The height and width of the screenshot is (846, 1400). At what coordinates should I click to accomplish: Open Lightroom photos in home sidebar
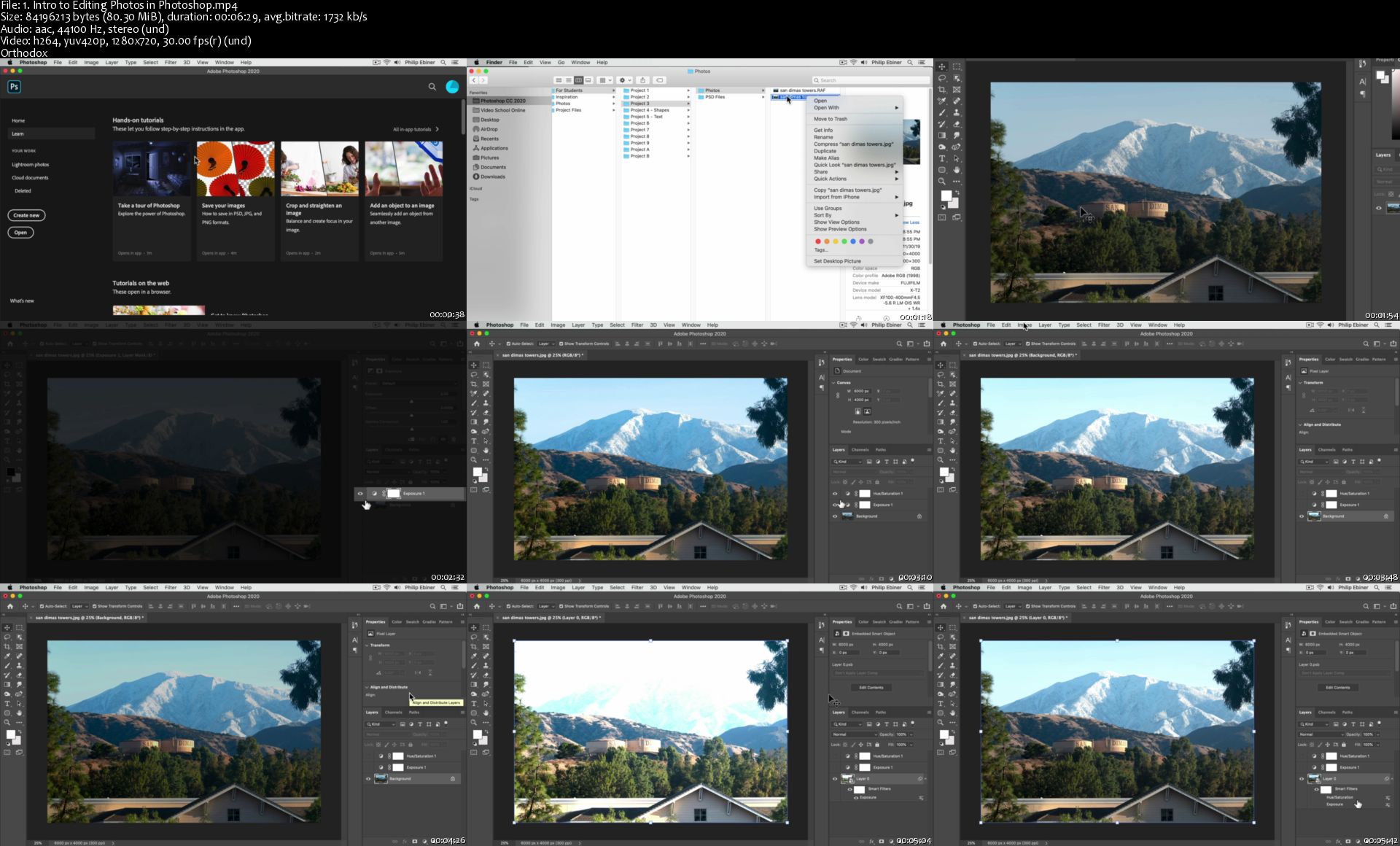click(x=30, y=165)
